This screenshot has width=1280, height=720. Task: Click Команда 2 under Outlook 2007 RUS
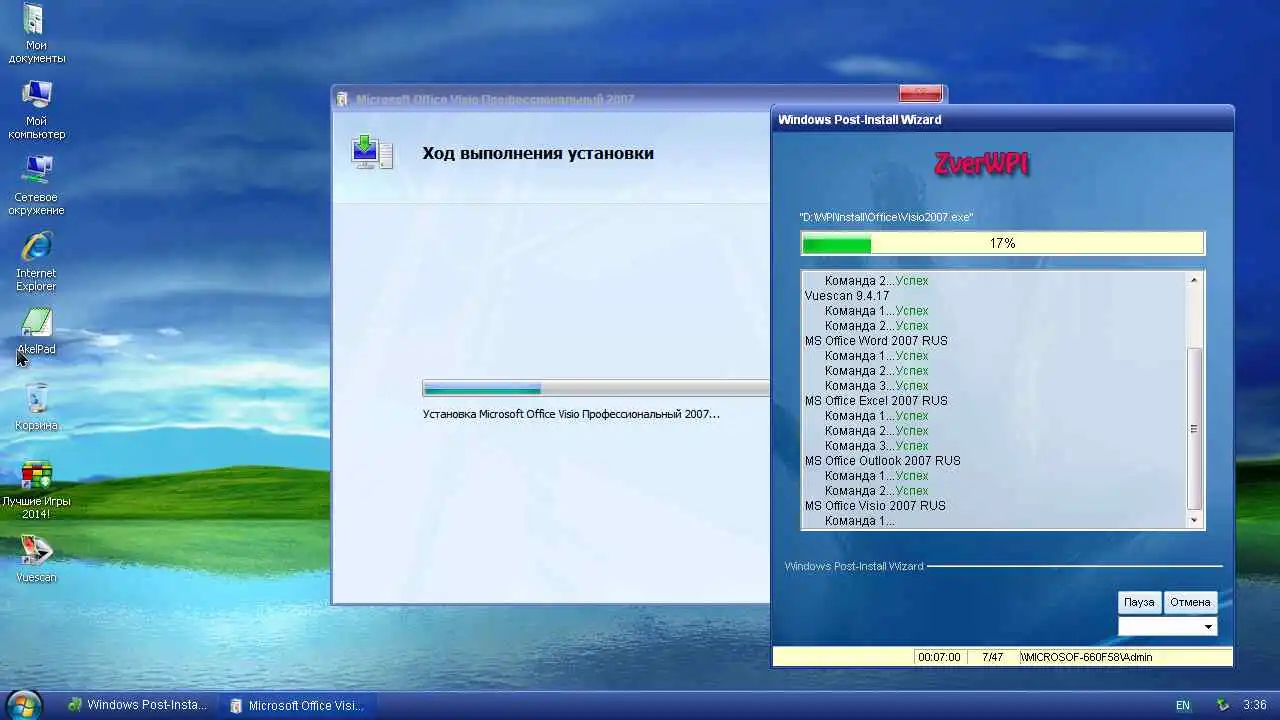click(x=877, y=491)
